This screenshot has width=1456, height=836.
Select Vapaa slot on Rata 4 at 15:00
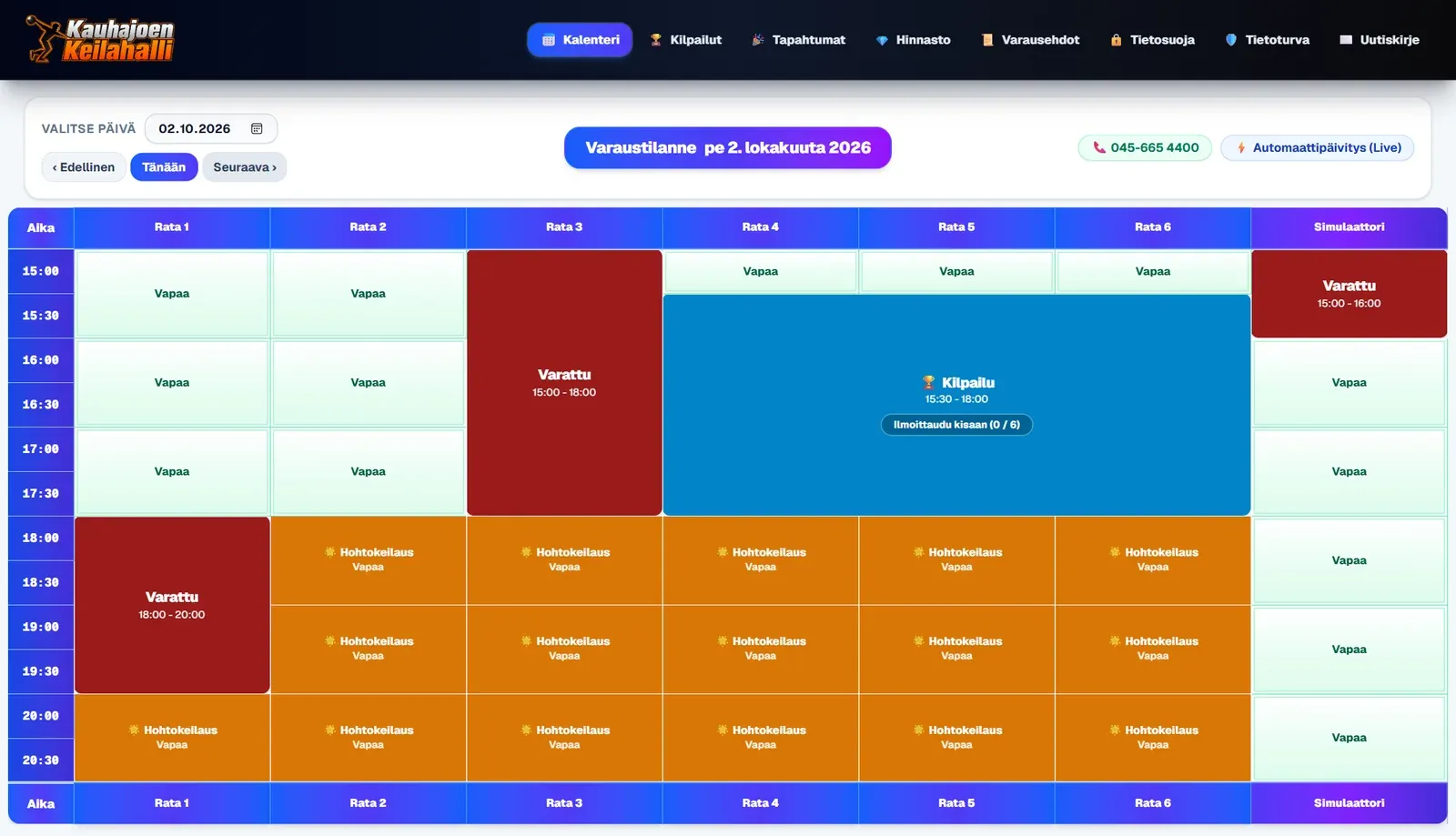(761, 271)
